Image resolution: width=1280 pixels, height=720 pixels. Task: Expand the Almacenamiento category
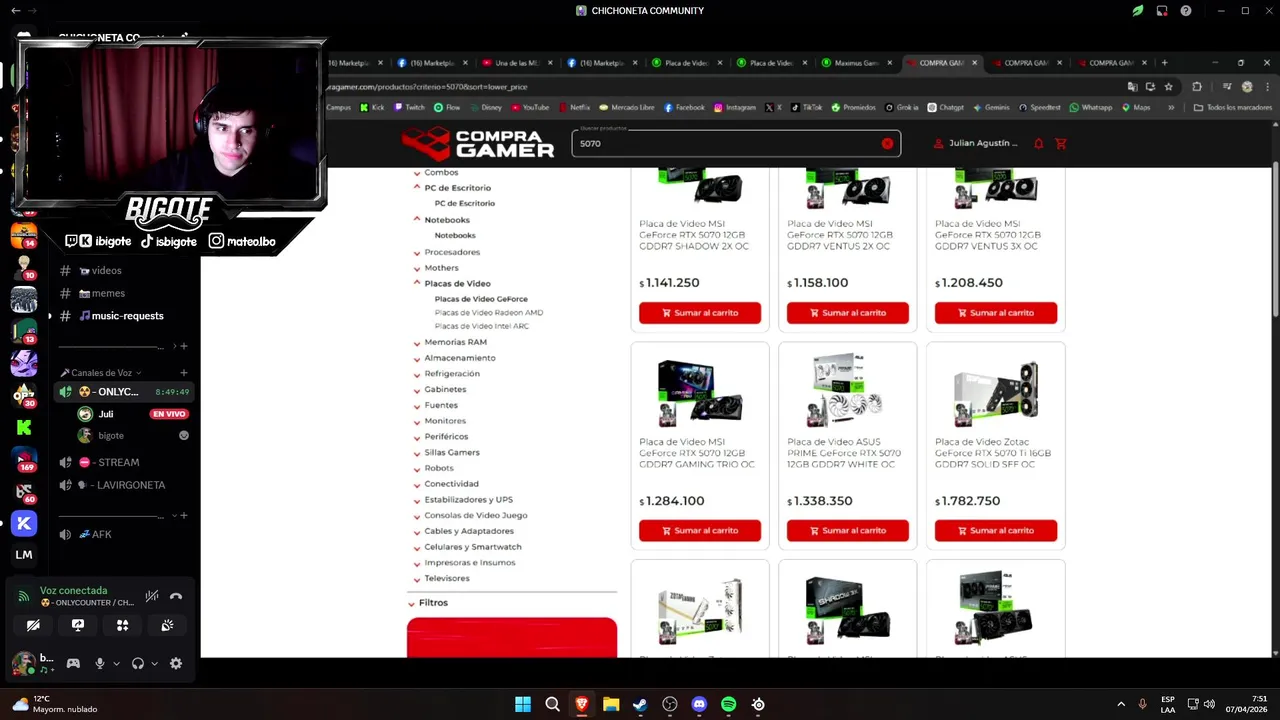pos(417,358)
